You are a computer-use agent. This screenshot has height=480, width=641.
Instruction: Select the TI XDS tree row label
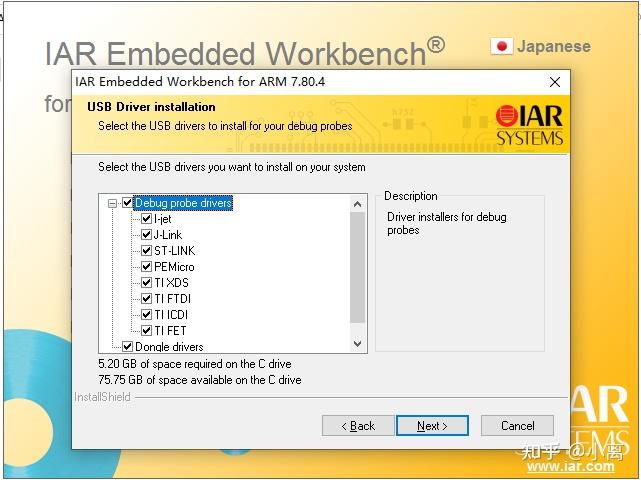click(171, 283)
